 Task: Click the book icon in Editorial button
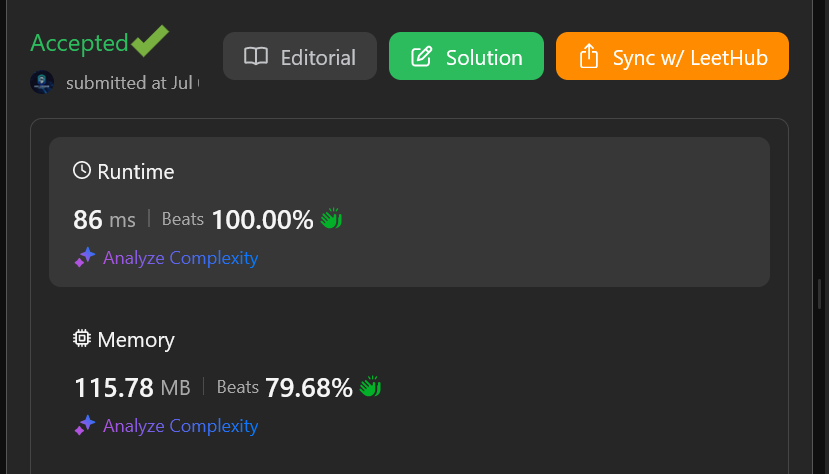tap(256, 57)
